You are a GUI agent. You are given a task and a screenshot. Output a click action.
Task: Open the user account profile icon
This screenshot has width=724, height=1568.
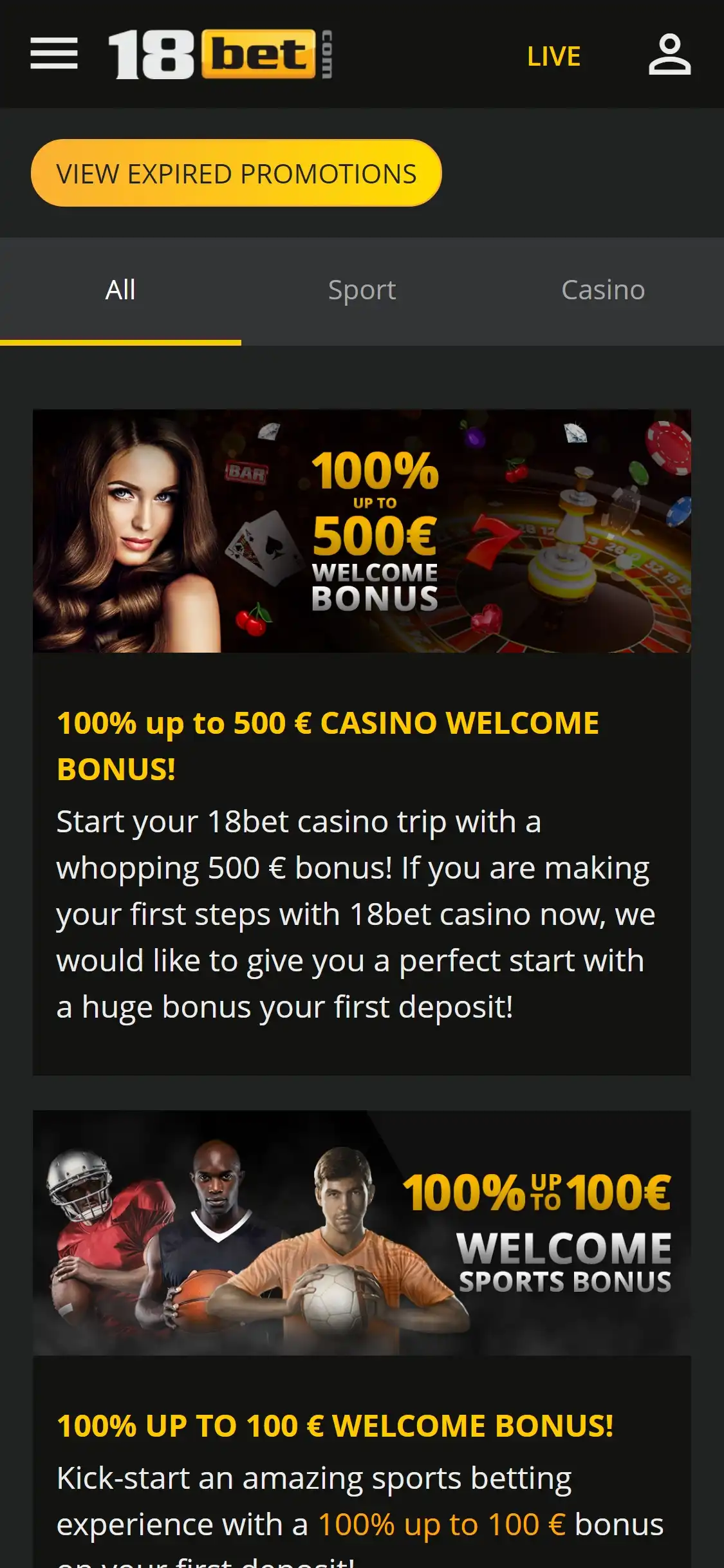669,55
